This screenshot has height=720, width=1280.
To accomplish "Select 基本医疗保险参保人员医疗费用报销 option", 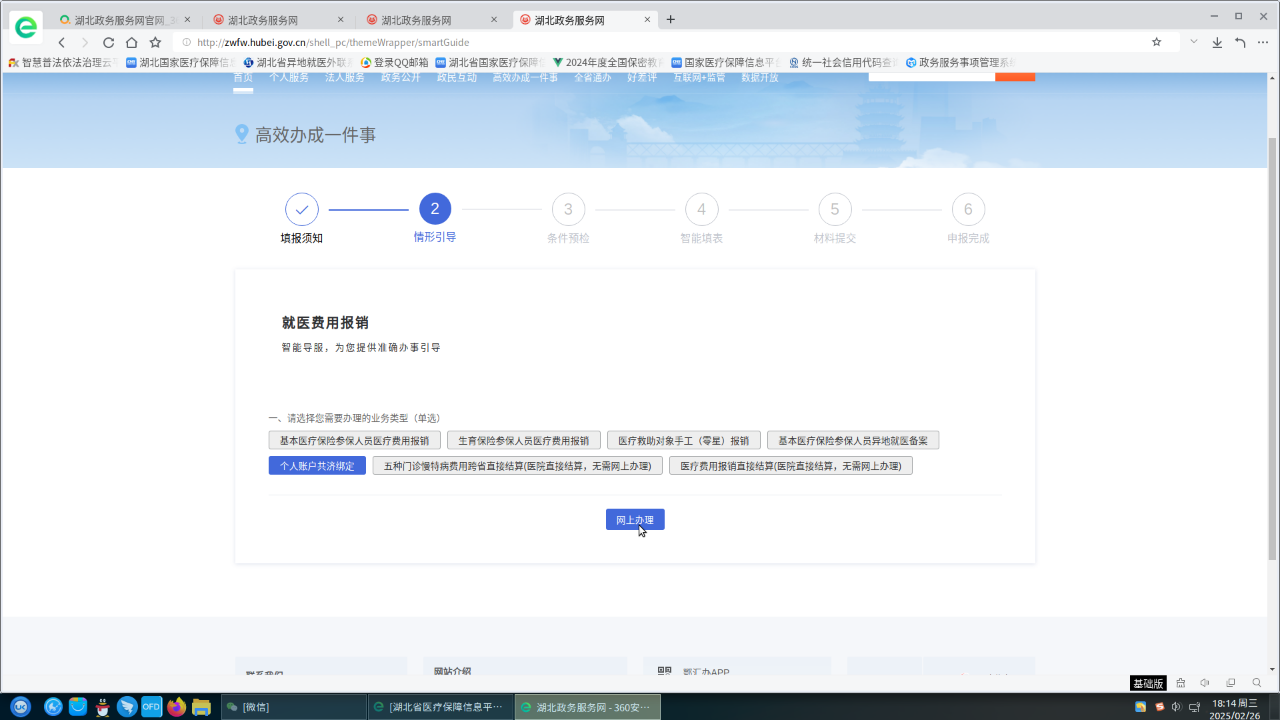I will (x=354, y=440).
